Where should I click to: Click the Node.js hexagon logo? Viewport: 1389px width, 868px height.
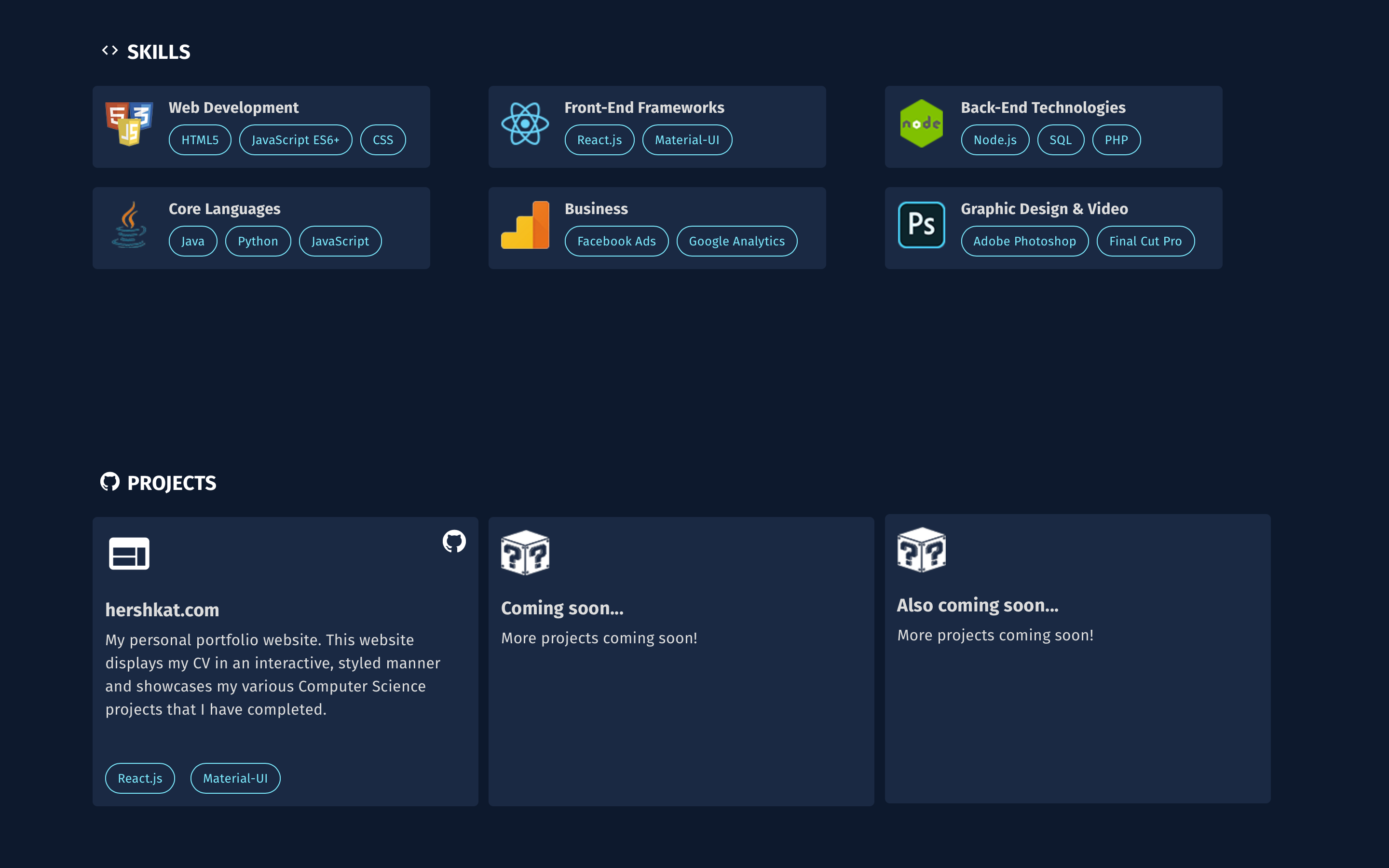coord(921,123)
